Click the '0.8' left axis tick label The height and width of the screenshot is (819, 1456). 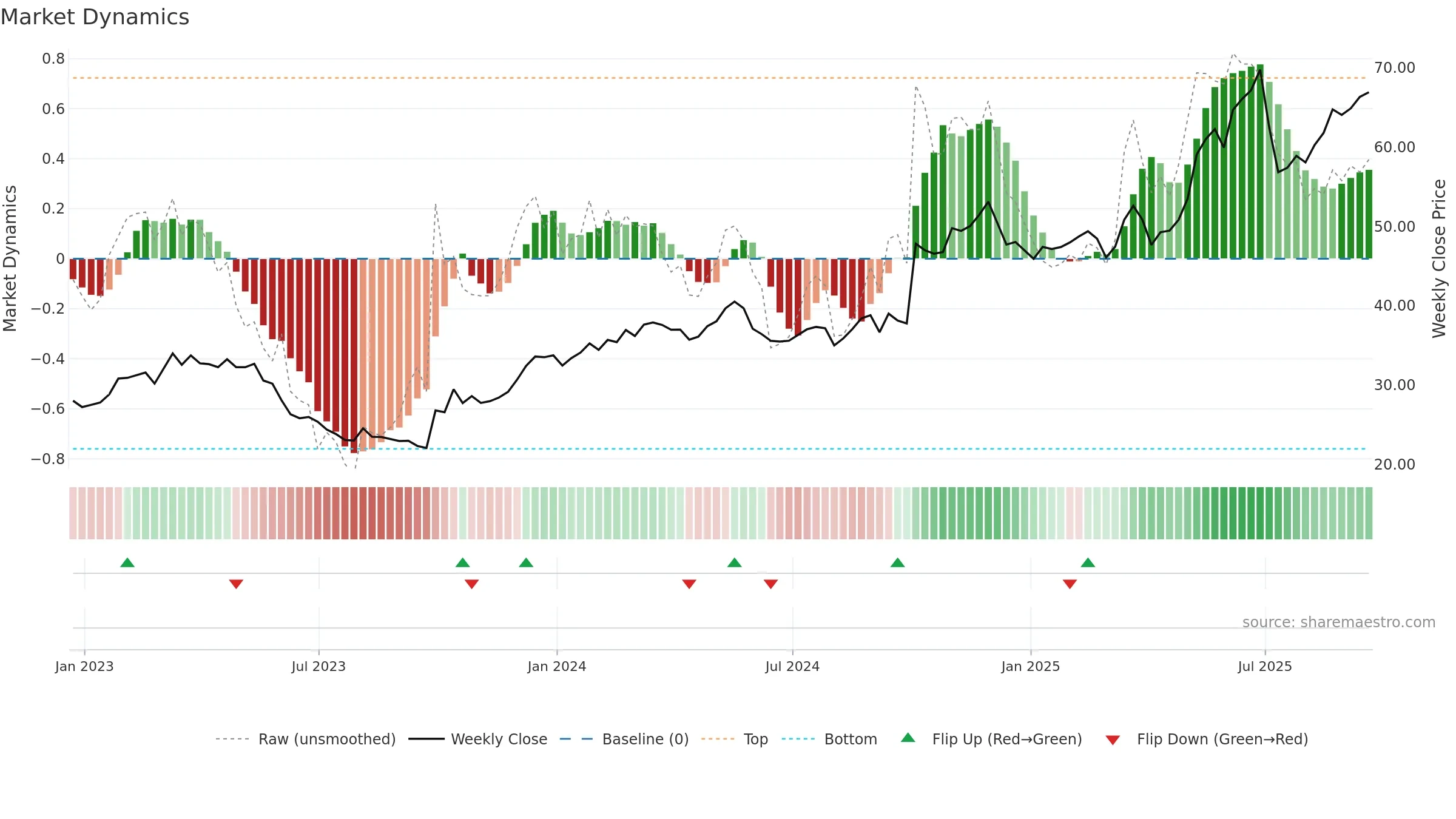[x=53, y=59]
